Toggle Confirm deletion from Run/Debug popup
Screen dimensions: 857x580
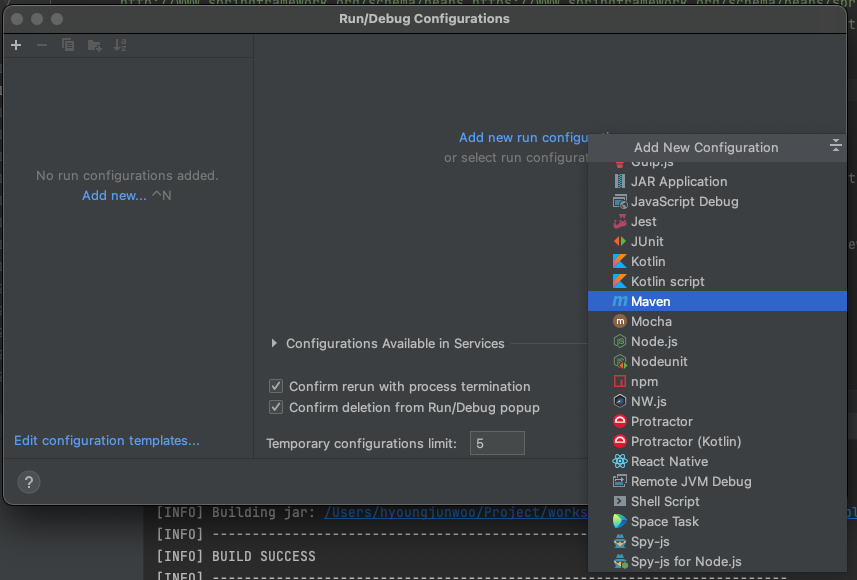(x=275, y=407)
